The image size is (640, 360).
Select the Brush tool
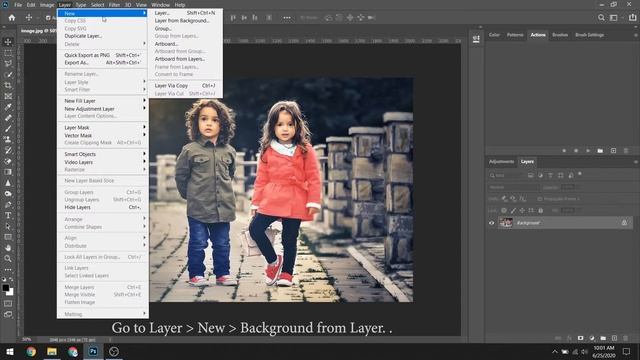[8, 129]
